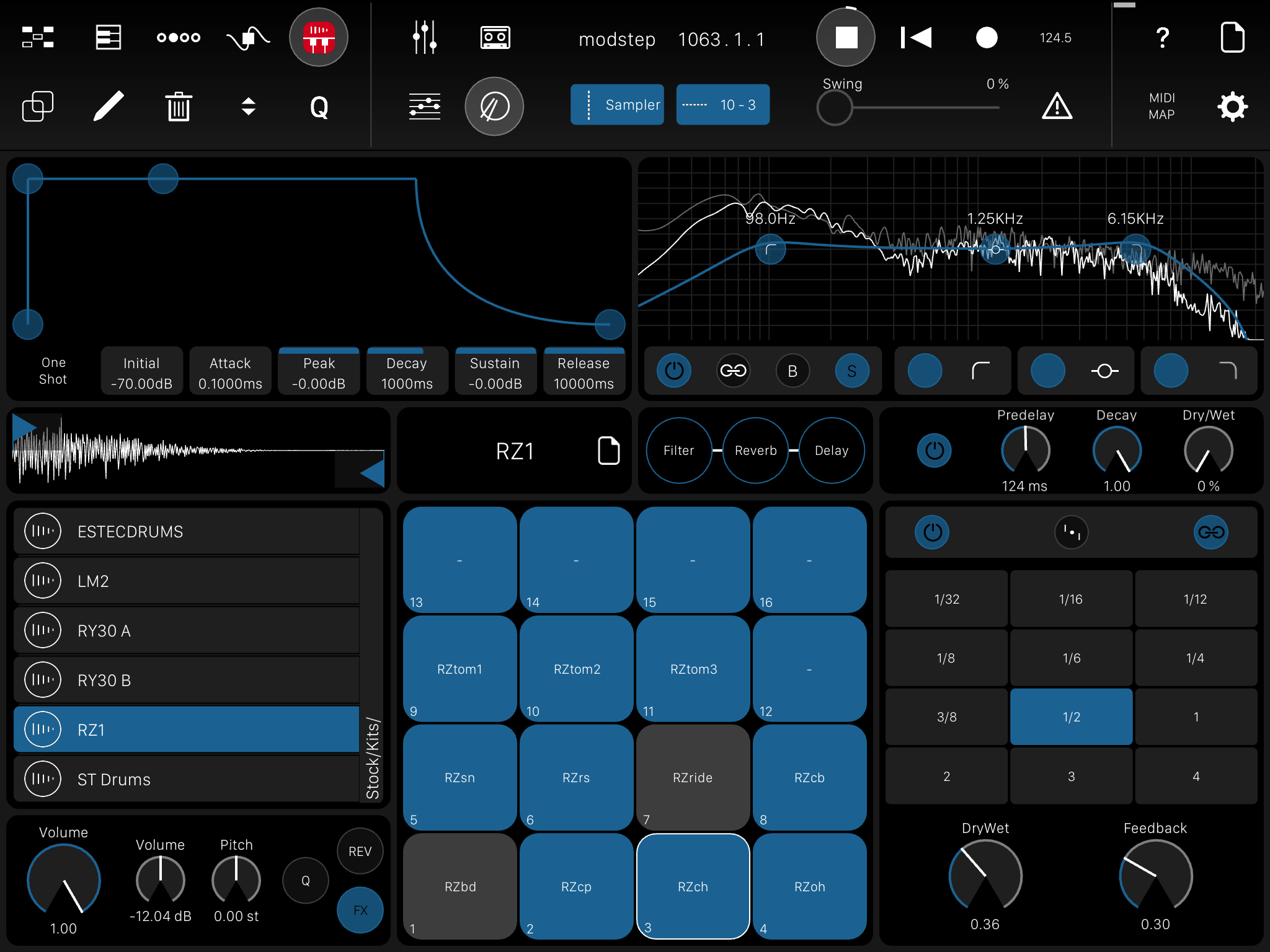Switch to the Sampler tab
The height and width of the screenshot is (952, 1270).
click(x=618, y=105)
